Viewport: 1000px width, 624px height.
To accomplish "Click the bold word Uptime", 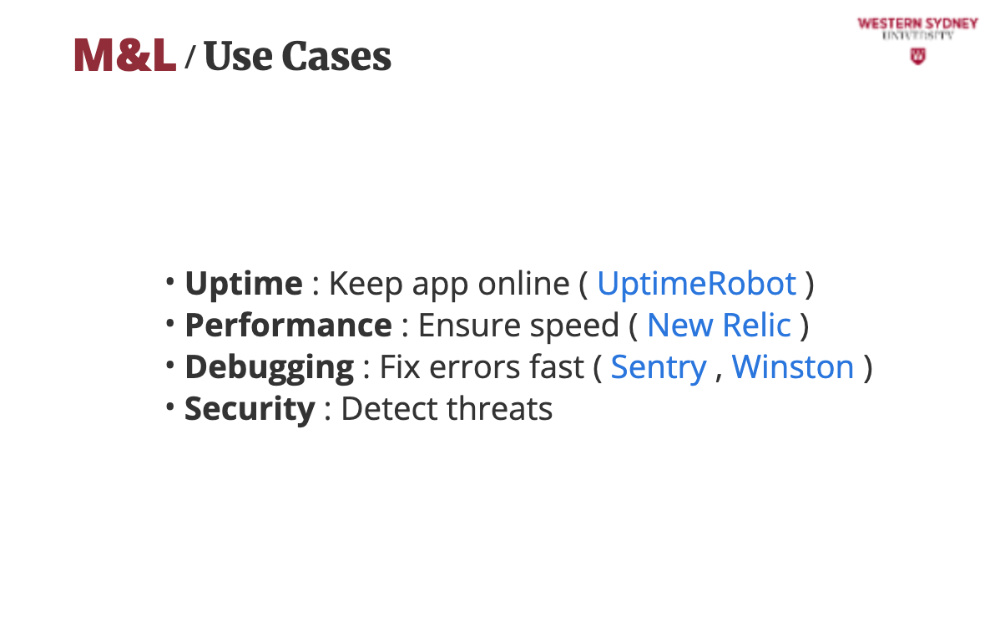I will 243,284.
